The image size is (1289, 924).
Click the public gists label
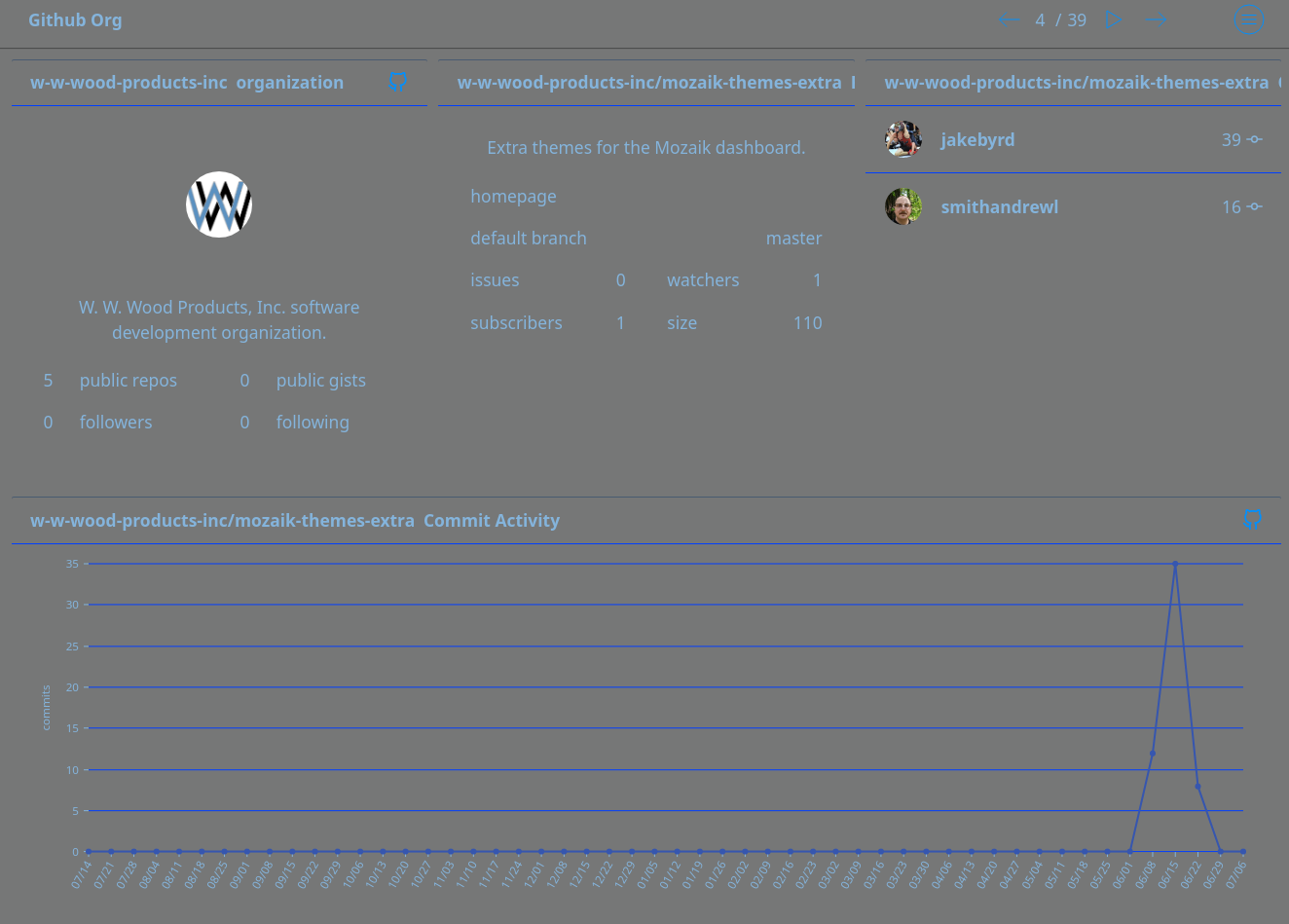[321, 381]
